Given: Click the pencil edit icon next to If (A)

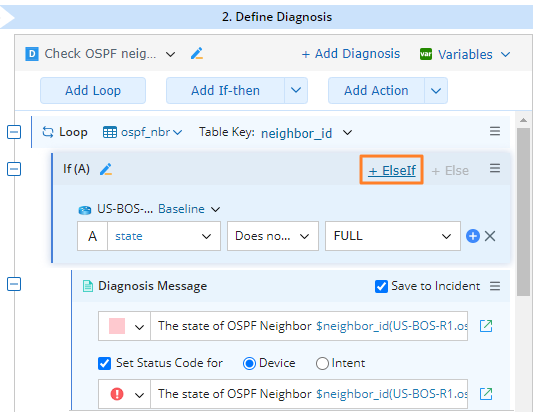Looking at the screenshot, I should click(106, 169).
